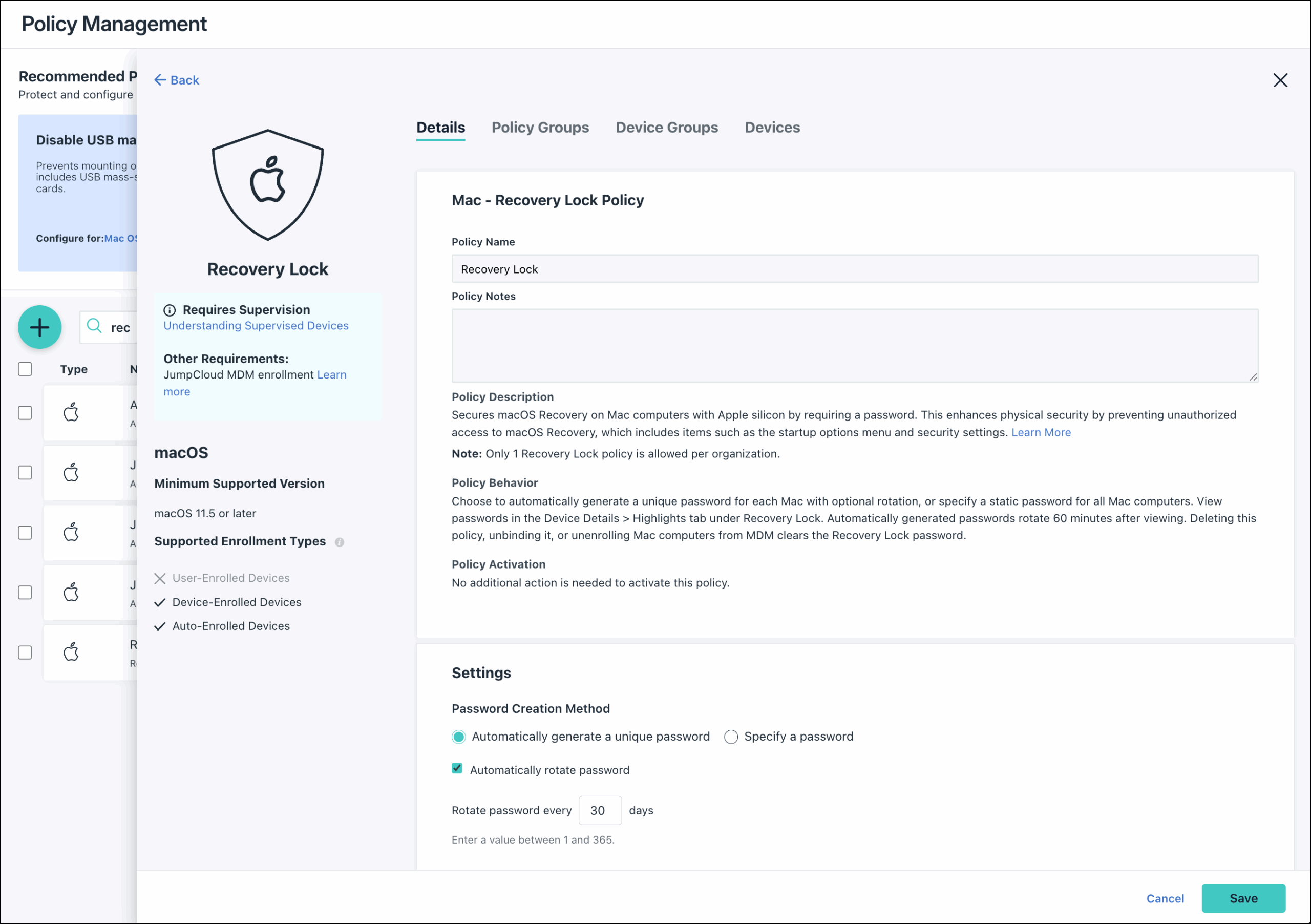Open Understanding Supervised Devices link
Screen dimensions: 1311x924
(256, 326)
